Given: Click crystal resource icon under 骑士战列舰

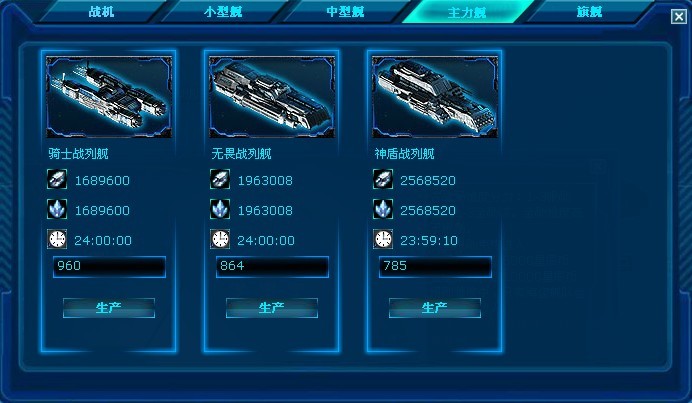Looking at the screenshot, I should [57, 209].
